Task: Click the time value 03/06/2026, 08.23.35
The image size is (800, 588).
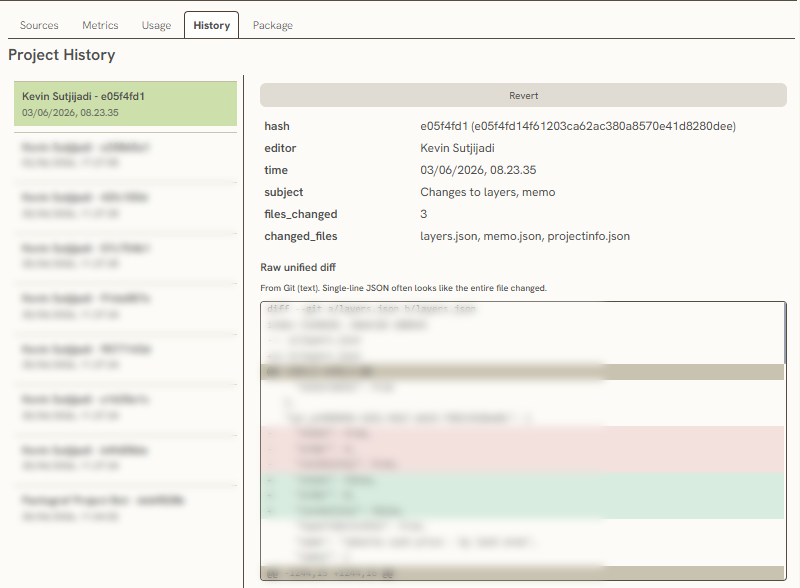Action: coord(478,170)
